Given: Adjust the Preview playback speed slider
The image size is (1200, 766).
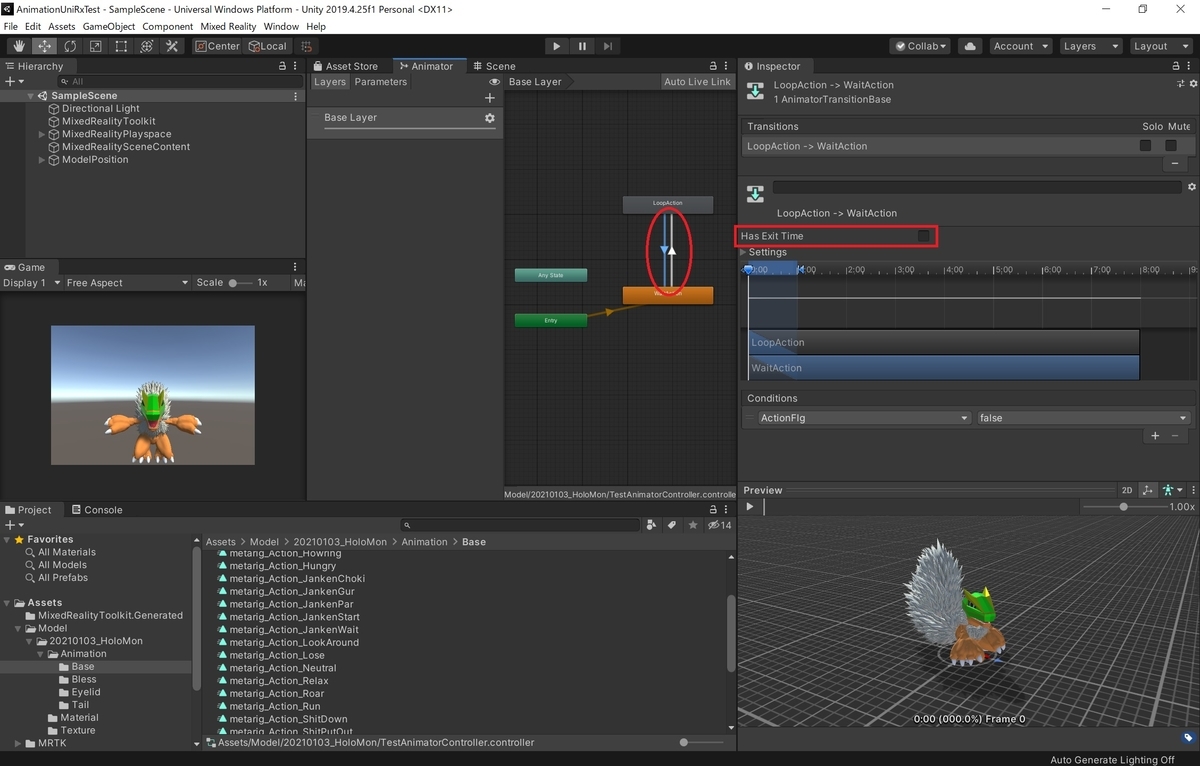Looking at the screenshot, I should [x=1125, y=507].
